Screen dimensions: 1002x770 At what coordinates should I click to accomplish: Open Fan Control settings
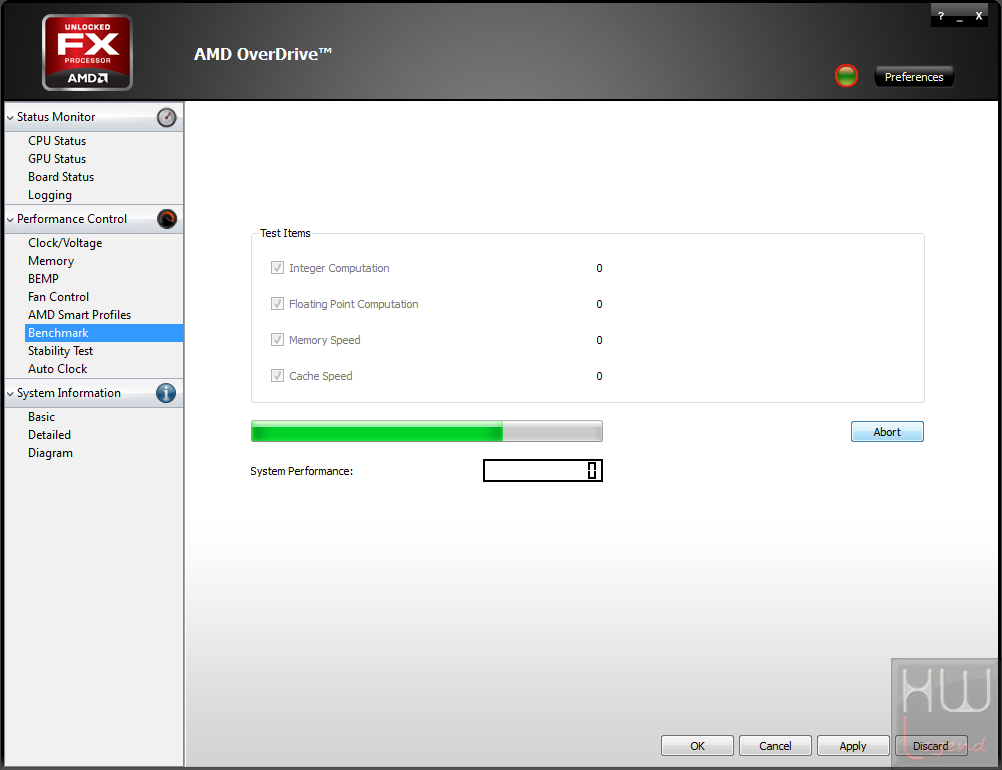coord(58,296)
